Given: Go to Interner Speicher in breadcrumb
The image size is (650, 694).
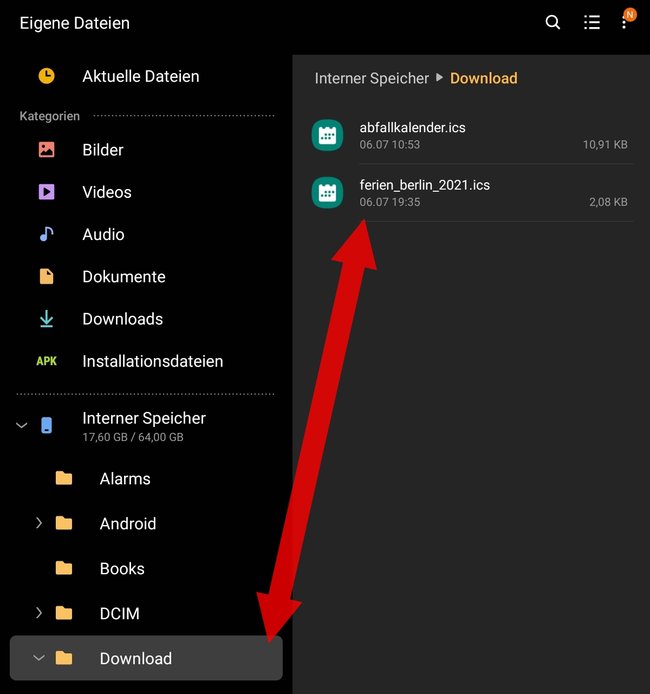Looking at the screenshot, I should [372, 78].
